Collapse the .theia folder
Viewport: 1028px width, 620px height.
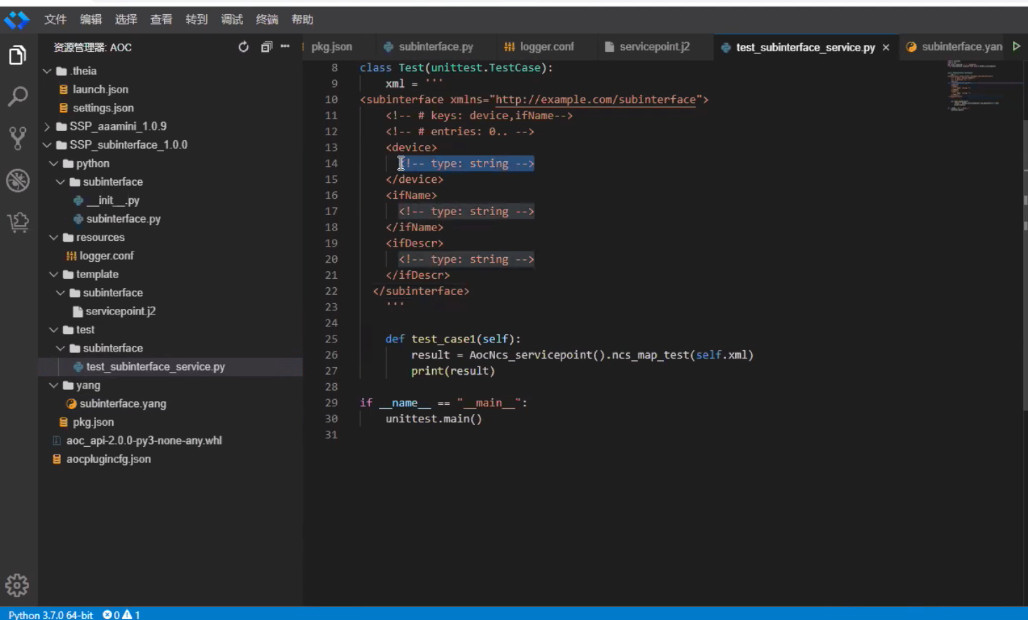click(46, 71)
